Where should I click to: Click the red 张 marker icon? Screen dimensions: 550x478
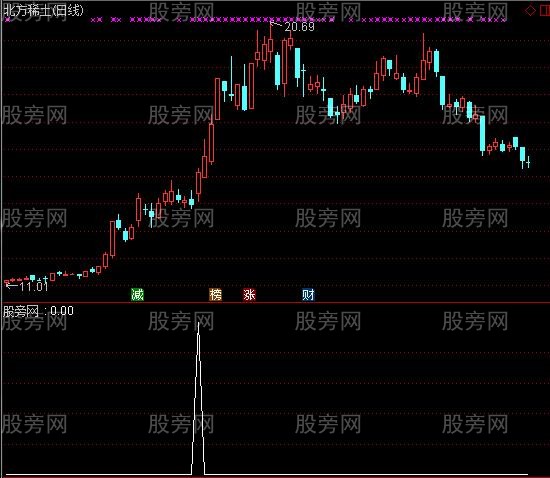tap(249, 295)
